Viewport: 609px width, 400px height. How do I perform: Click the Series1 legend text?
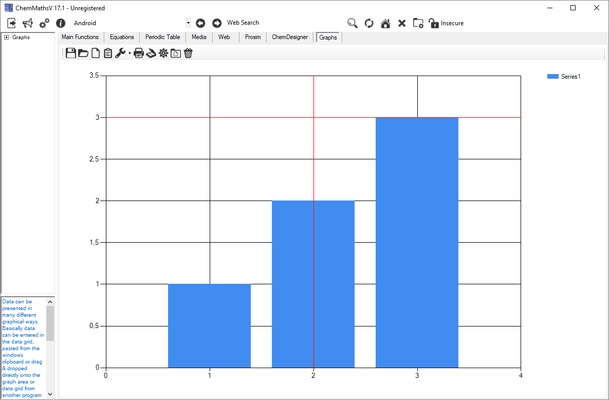click(571, 77)
